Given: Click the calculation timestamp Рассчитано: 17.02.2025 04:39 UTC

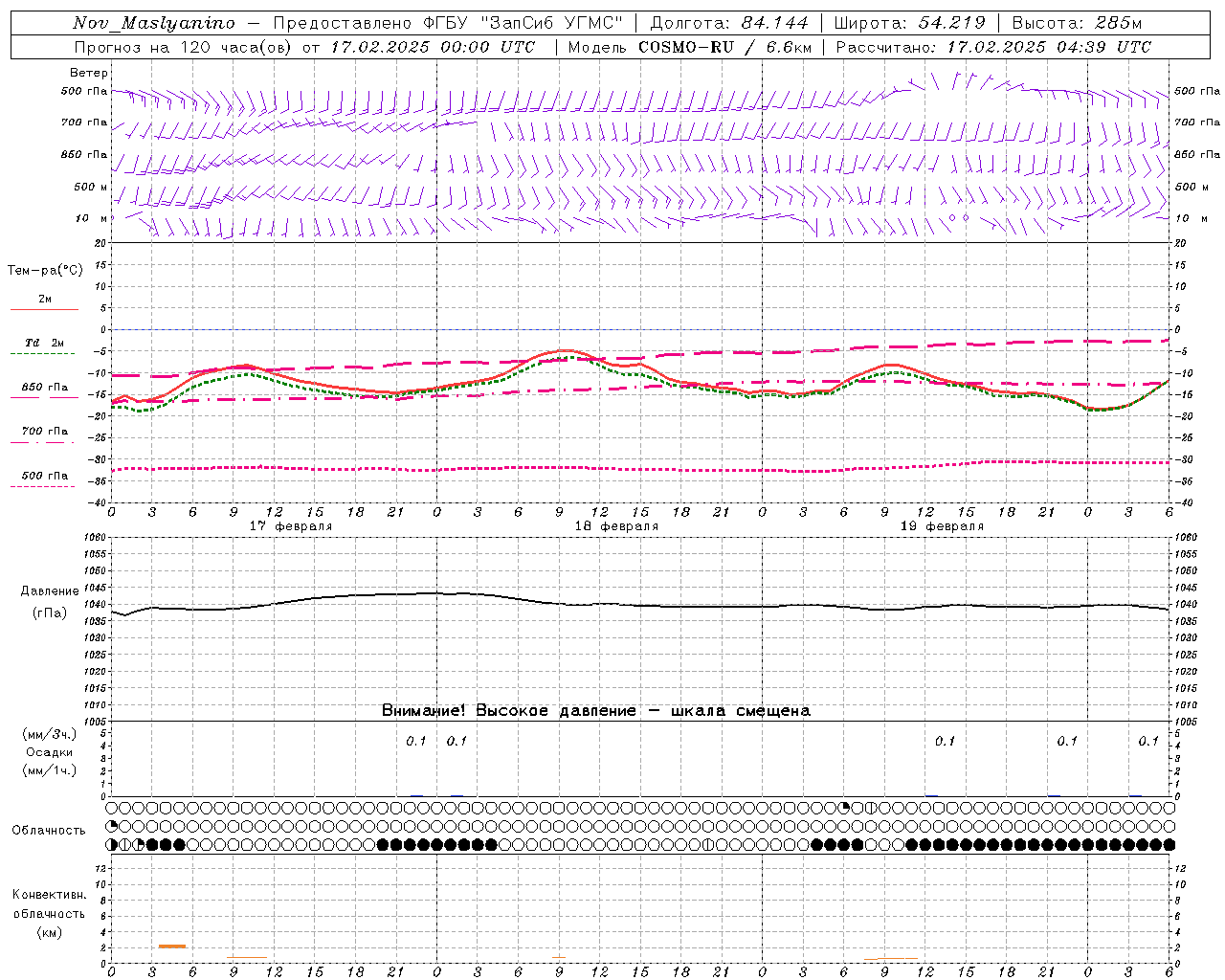Looking at the screenshot, I should (993, 47).
